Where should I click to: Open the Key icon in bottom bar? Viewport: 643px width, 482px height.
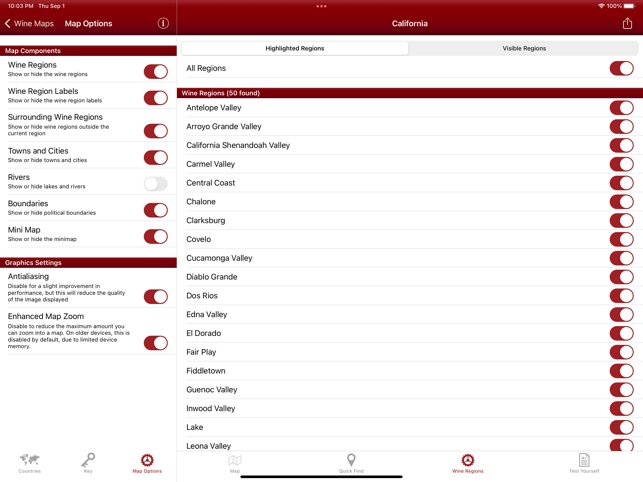pos(88,461)
